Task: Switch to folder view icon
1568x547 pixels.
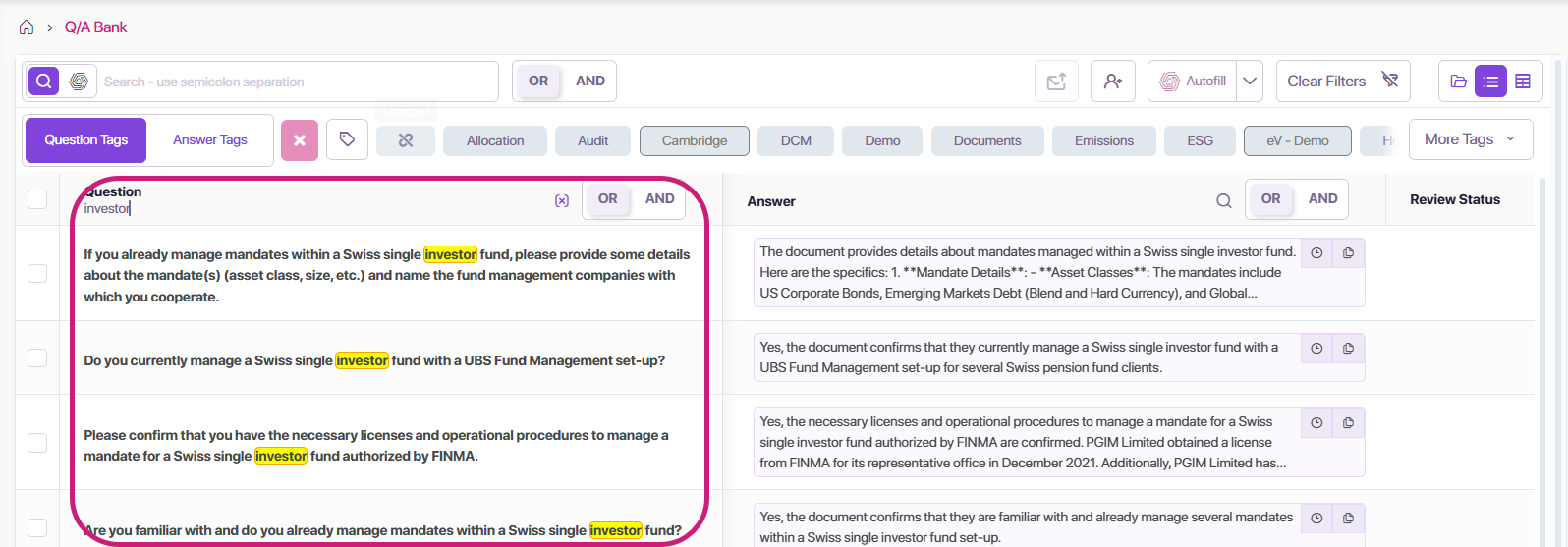Action: (x=1459, y=82)
